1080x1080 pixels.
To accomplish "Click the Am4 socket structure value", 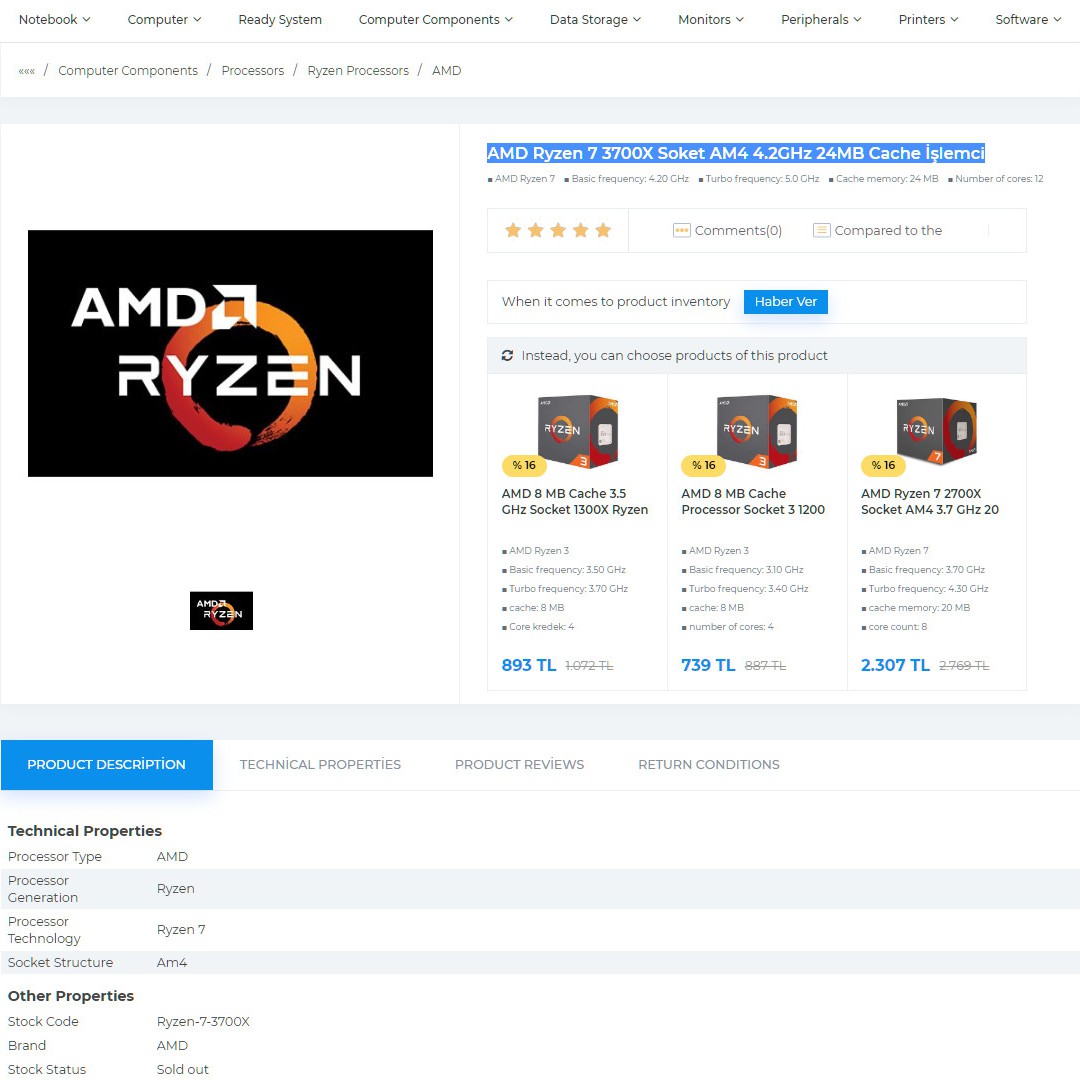I will tap(172, 962).
